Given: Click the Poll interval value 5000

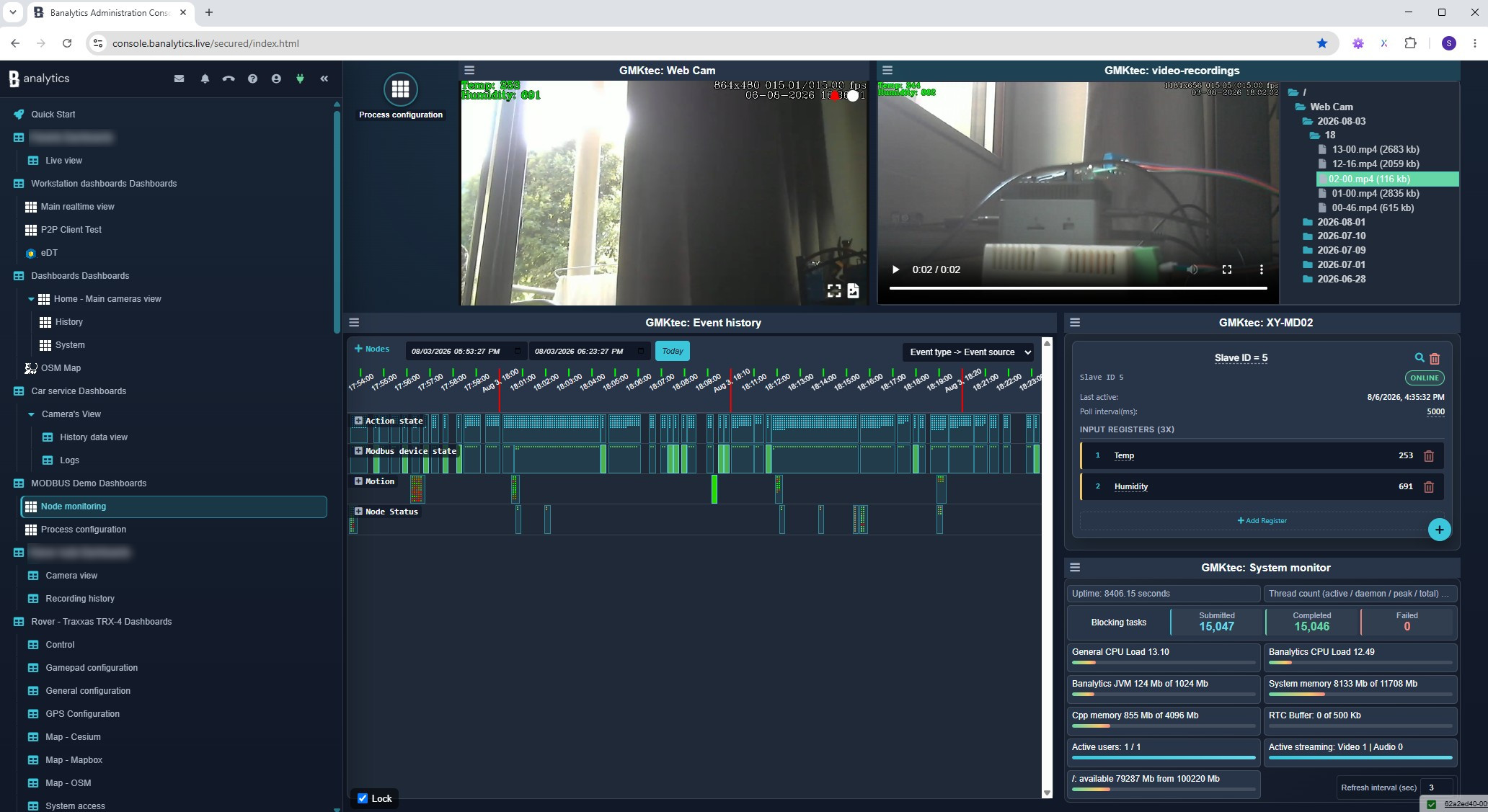Looking at the screenshot, I should click(1435, 411).
